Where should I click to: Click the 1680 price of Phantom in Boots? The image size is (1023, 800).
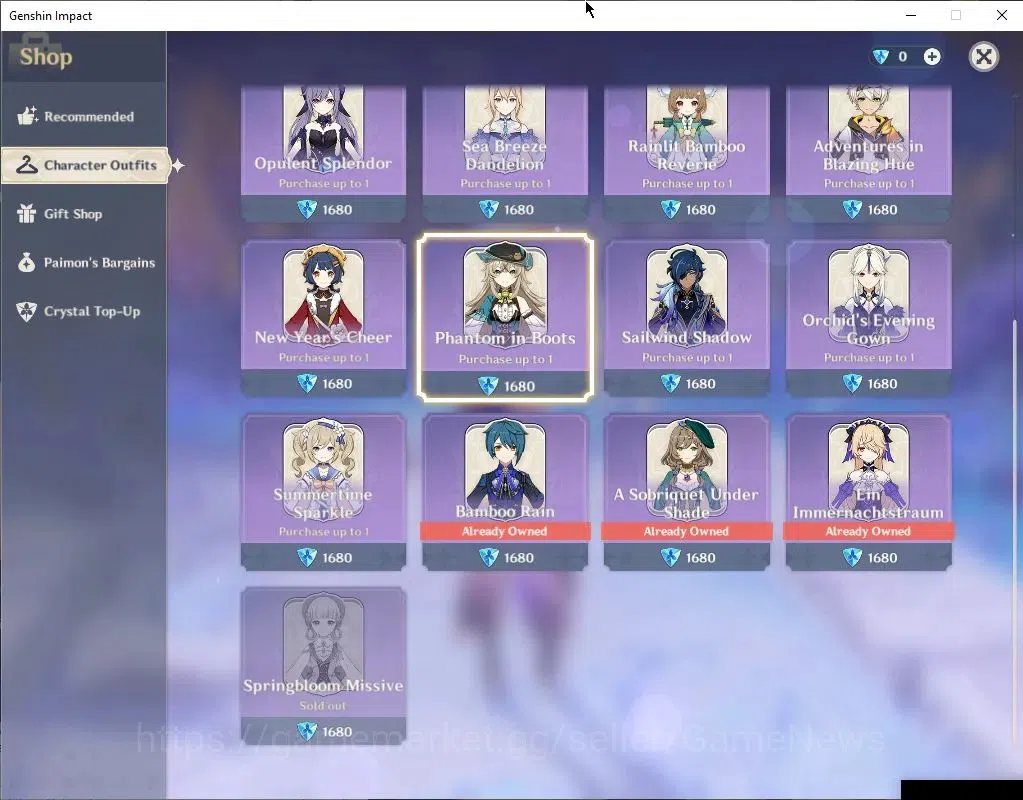[x=519, y=386]
